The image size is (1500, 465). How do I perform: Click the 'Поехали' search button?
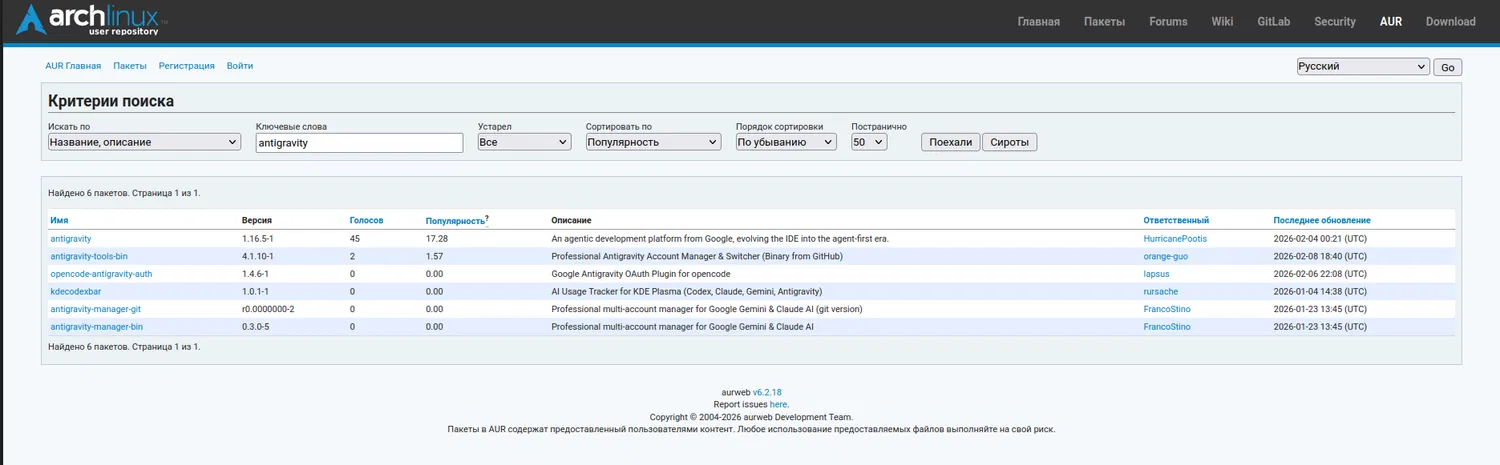pos(950,142)
